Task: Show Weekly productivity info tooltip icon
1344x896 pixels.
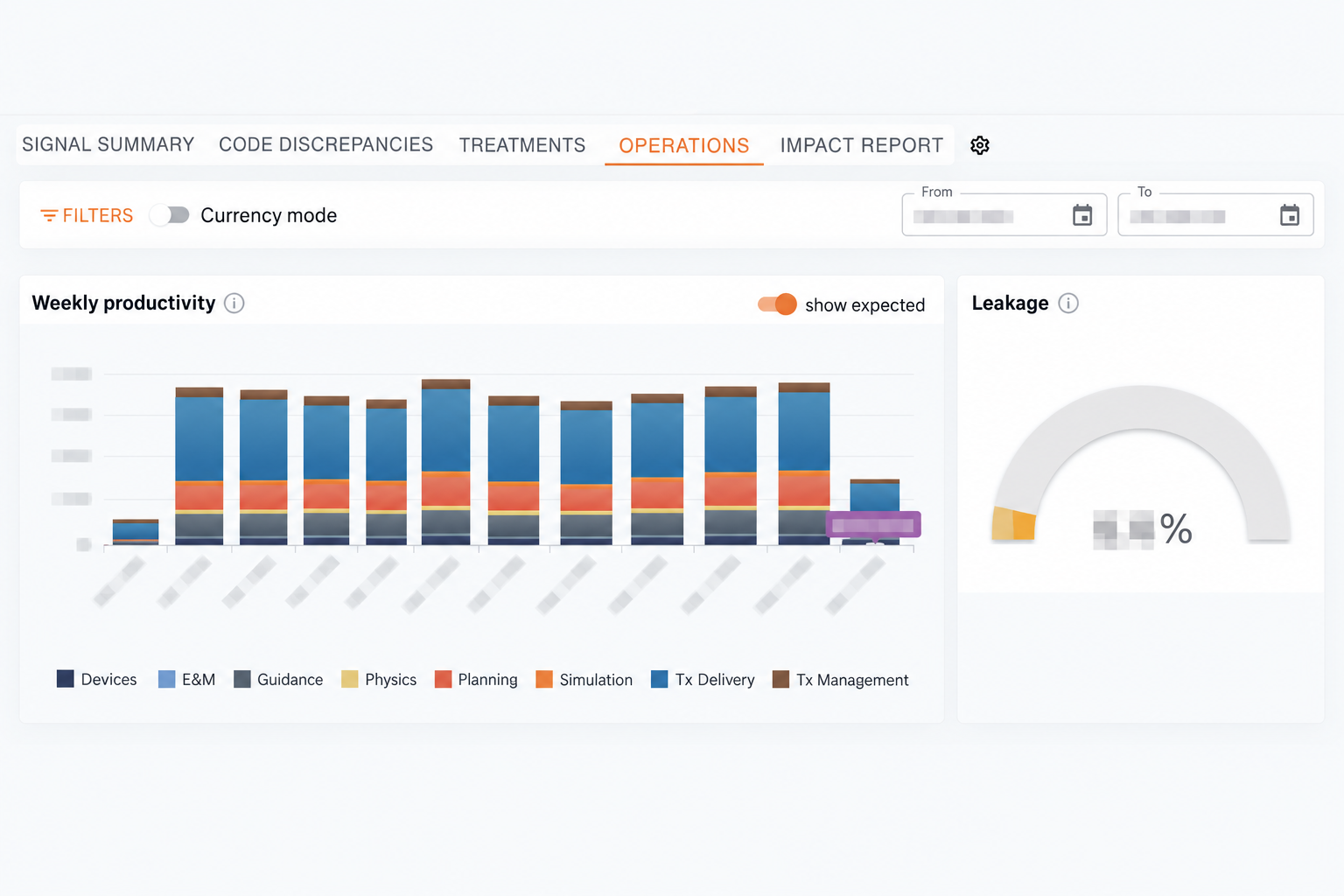Action: pyautogui.click(x=234, y=303)
